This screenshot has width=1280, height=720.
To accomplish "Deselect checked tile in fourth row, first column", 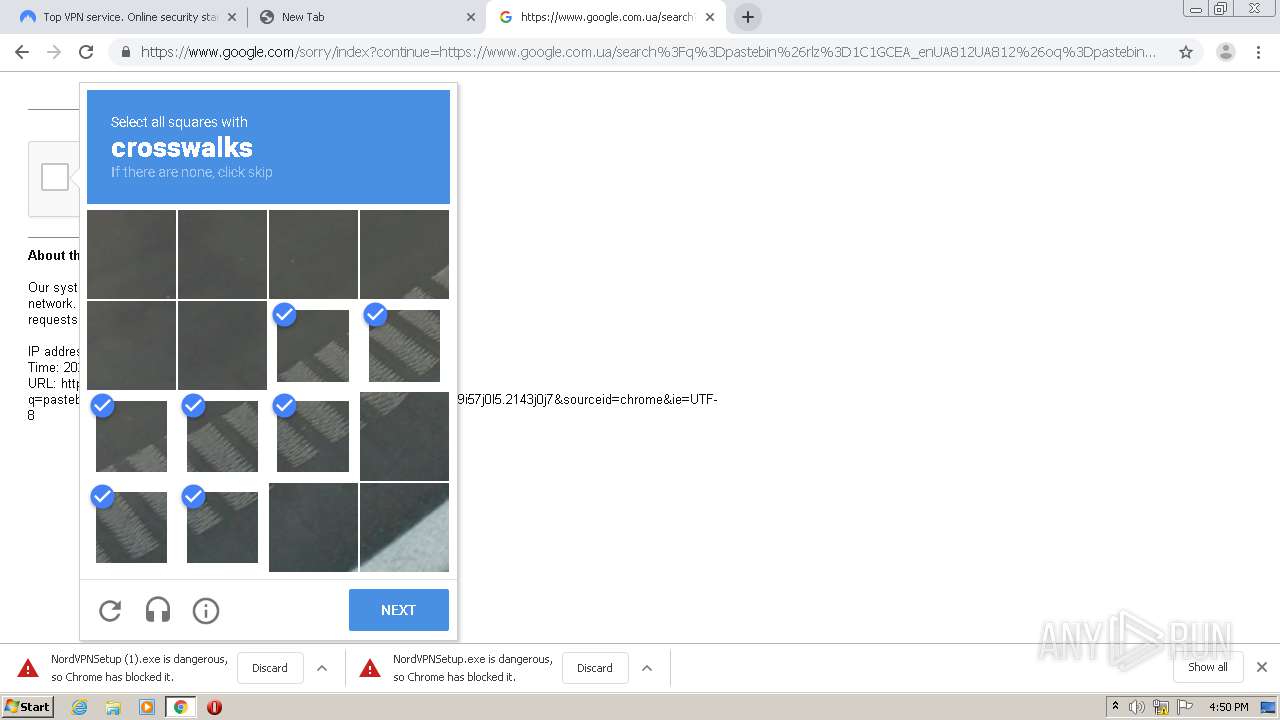I will (x=131, y=527).
